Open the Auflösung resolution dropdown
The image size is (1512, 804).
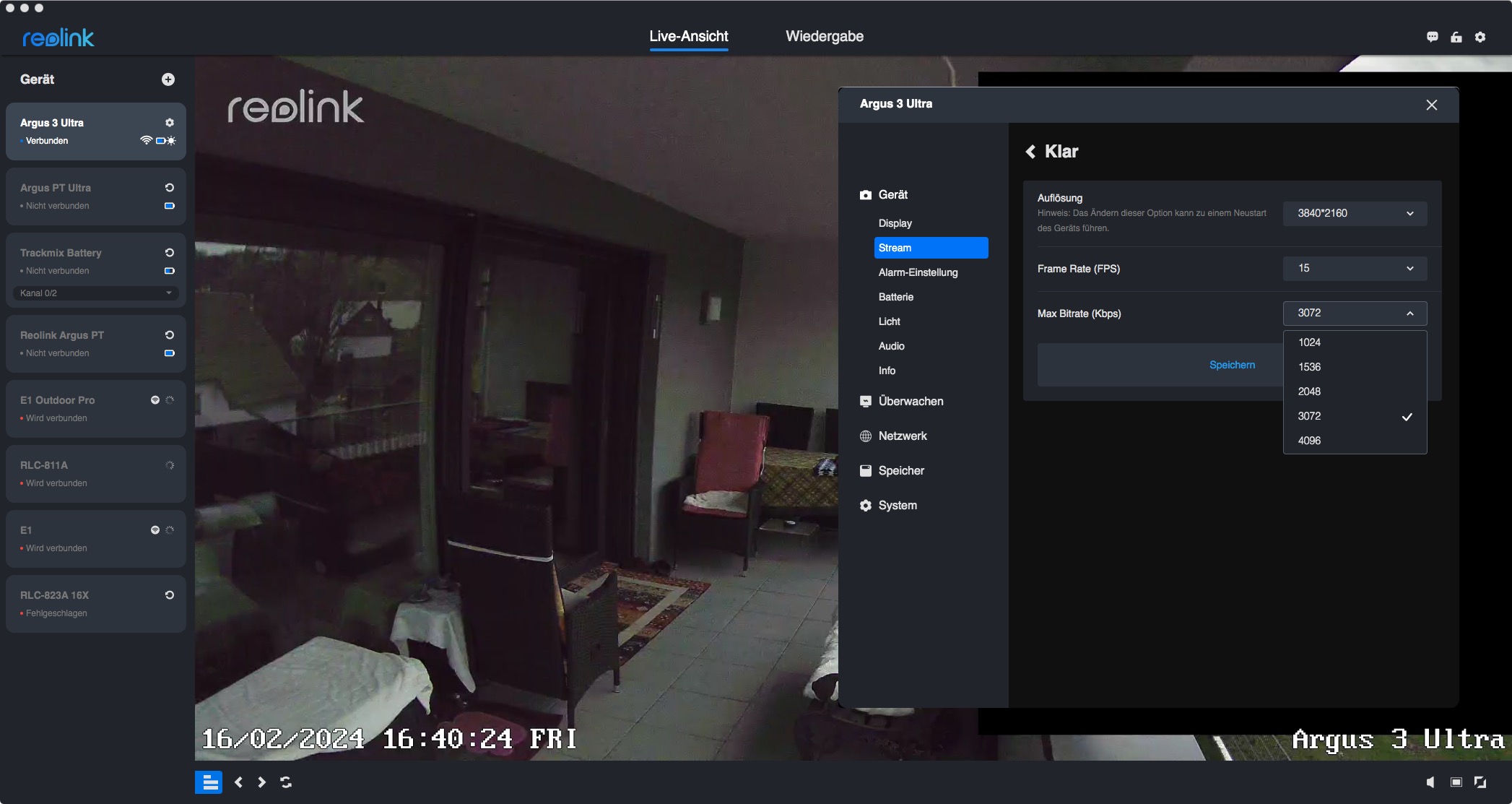1355,213
